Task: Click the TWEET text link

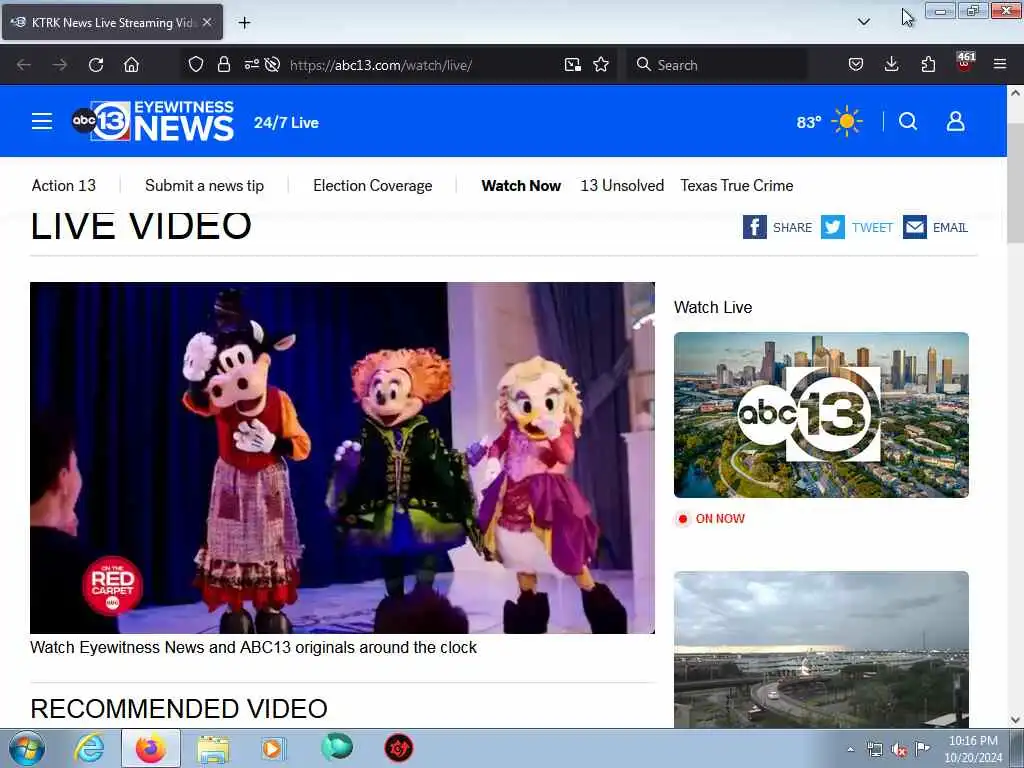Action: [872, 227]
